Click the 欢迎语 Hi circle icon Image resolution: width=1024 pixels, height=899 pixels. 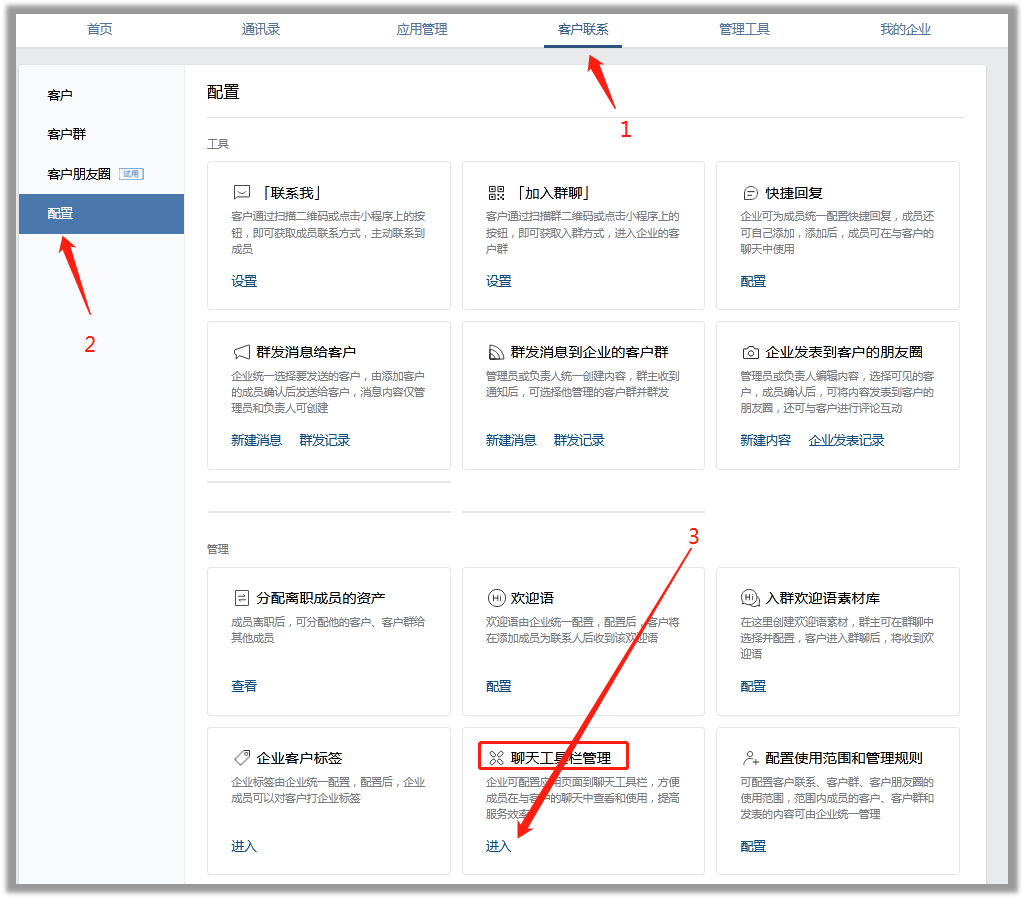496,598
